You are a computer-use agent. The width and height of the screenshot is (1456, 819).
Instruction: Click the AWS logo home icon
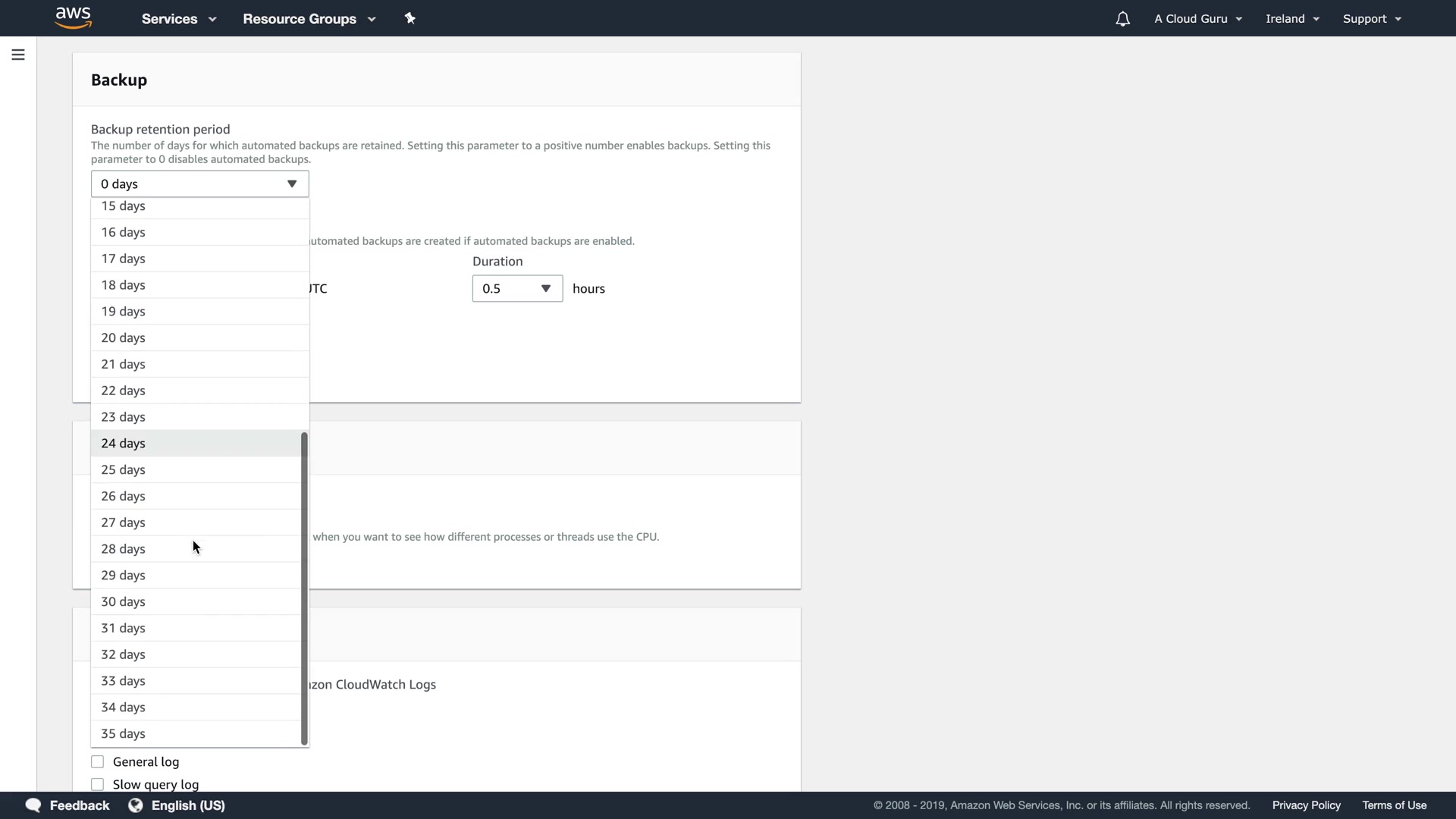coord(74,18)
